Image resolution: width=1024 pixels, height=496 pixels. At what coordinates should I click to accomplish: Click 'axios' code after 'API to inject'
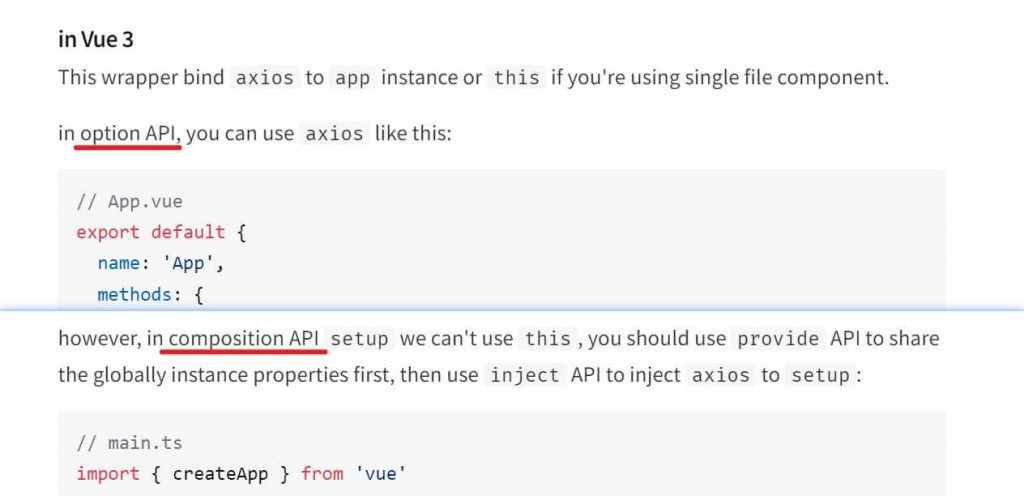721,375
